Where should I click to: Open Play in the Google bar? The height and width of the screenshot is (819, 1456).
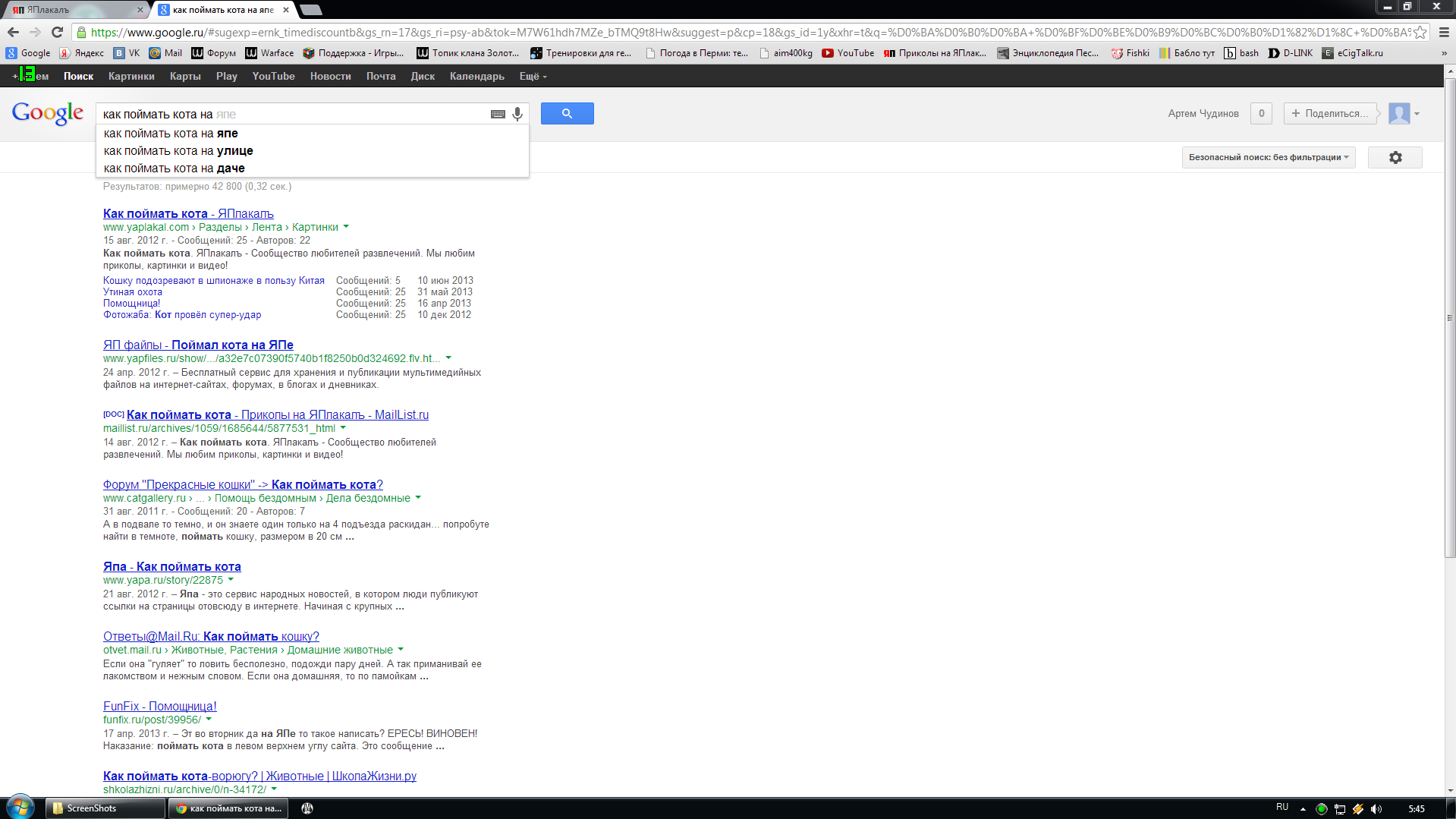(226, 77)
